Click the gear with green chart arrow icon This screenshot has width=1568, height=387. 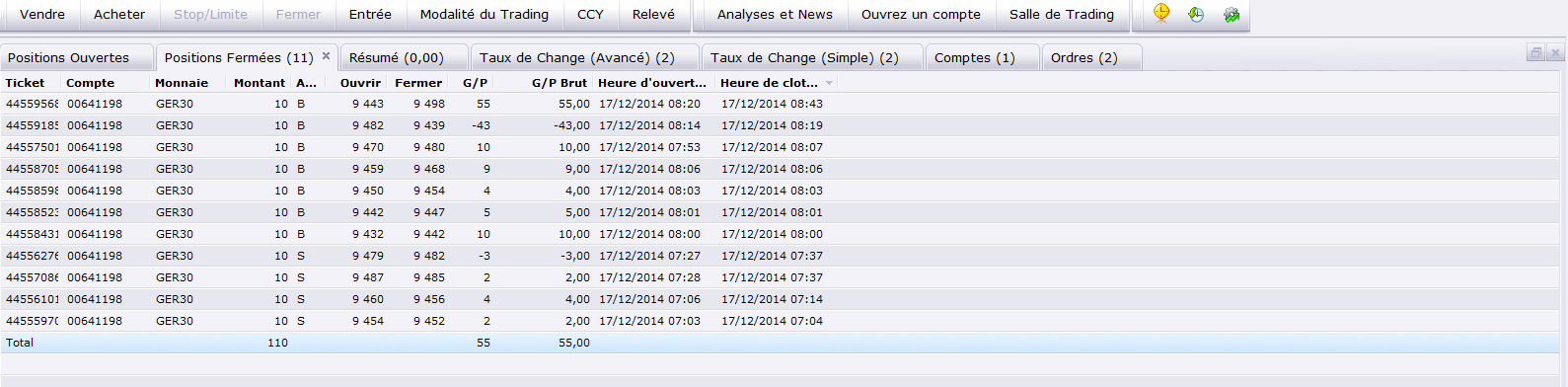point(1231,15)
